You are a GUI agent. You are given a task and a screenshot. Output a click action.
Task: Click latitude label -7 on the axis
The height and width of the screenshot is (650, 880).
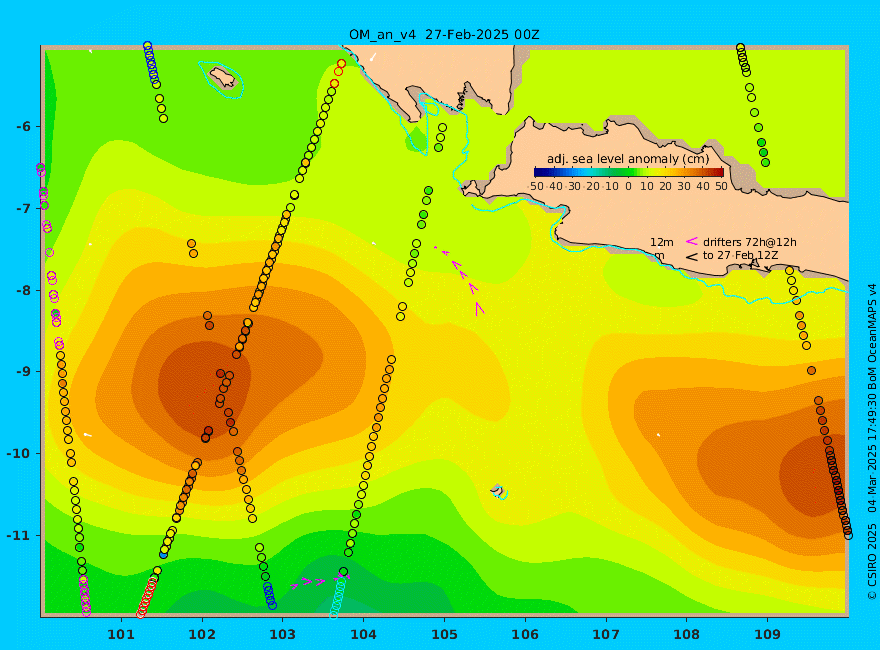[x=23, y=209]
